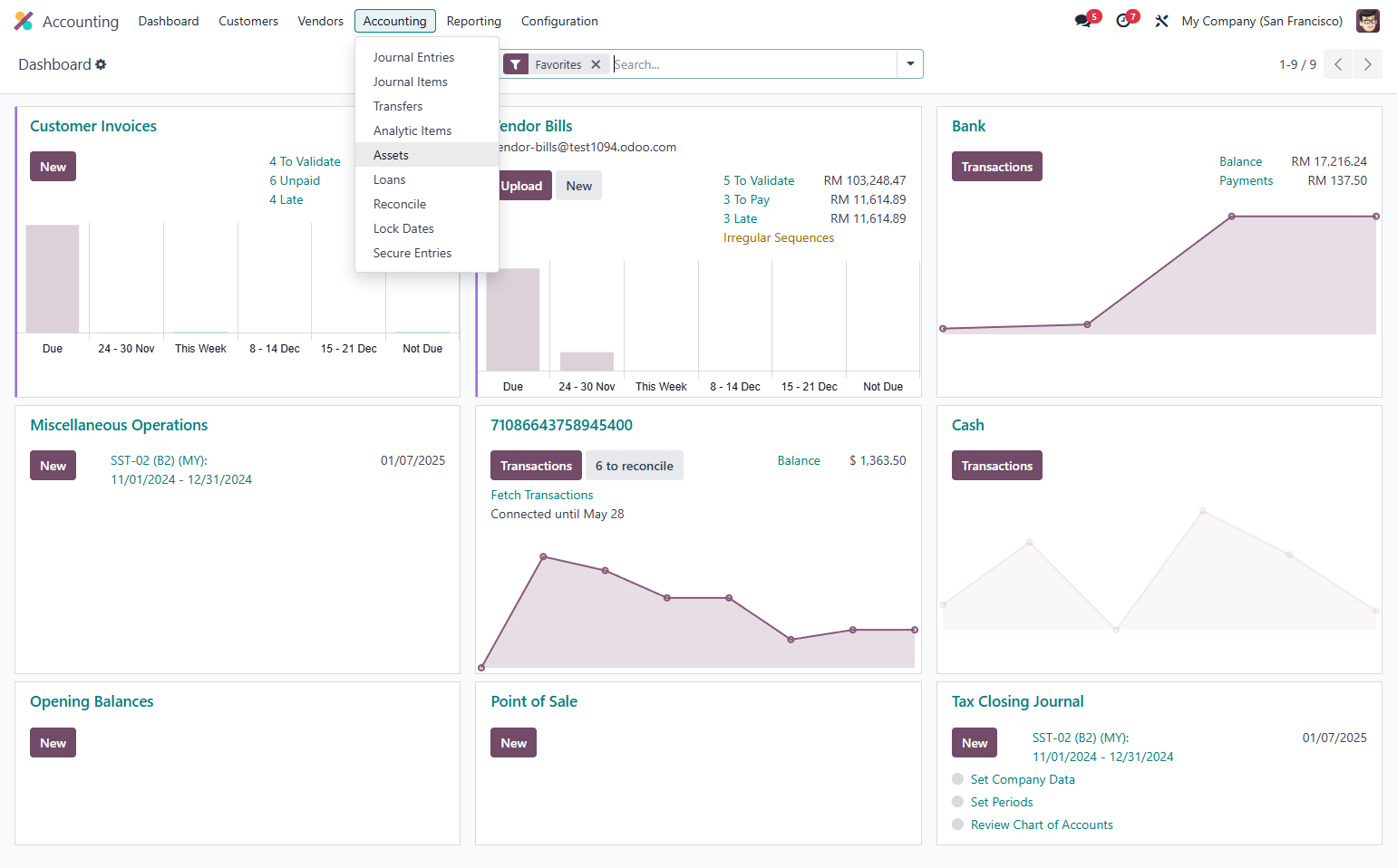Expand the Configuration top menu
This screenshot has width=1397, height=868.
click(x=559, y=21)
